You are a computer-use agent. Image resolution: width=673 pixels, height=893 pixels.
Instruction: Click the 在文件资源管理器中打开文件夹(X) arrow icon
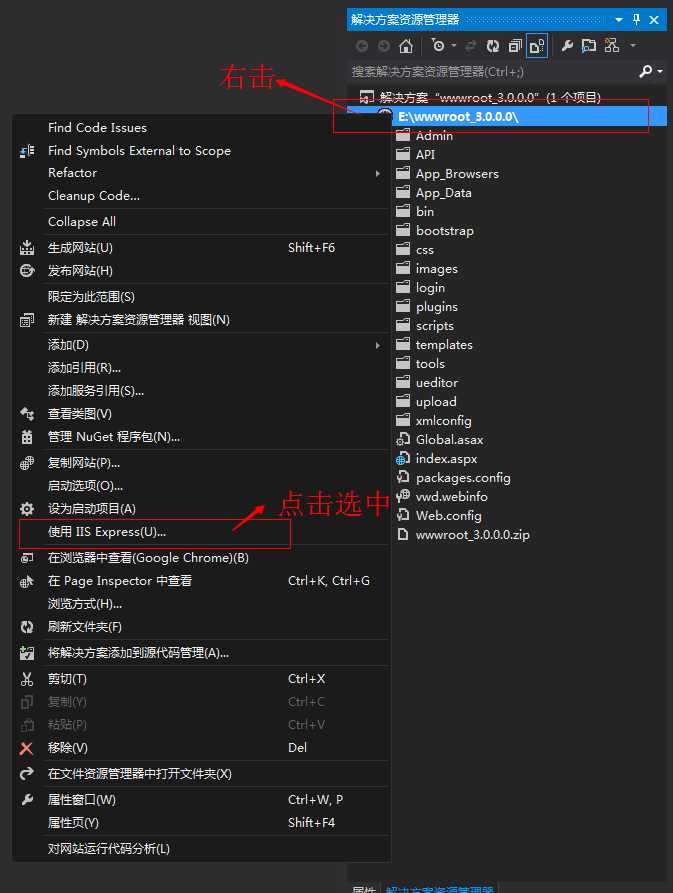(x=27, y=774)
